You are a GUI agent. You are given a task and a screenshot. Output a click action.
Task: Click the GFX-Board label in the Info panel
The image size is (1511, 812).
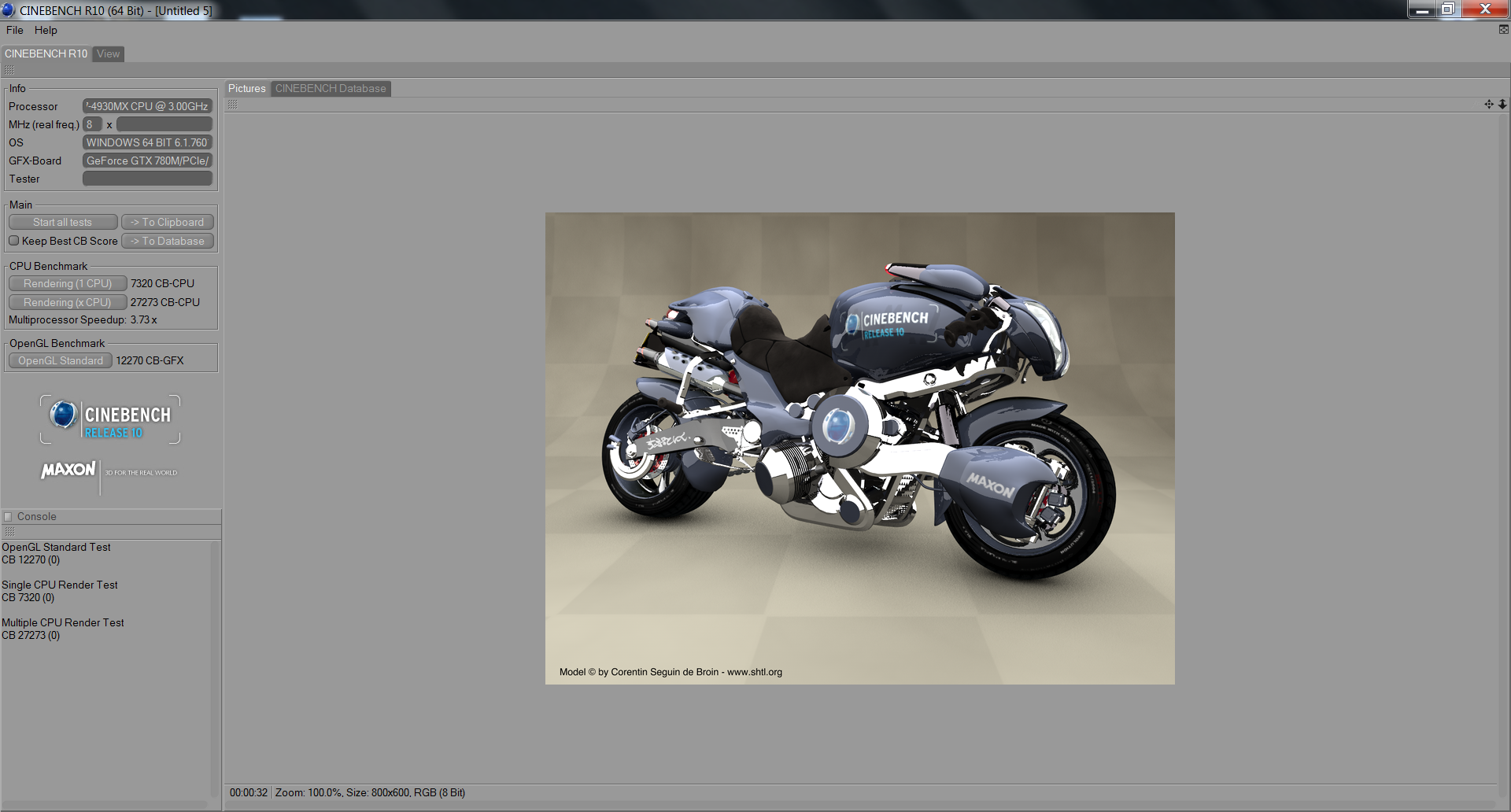tap(35, 161)
